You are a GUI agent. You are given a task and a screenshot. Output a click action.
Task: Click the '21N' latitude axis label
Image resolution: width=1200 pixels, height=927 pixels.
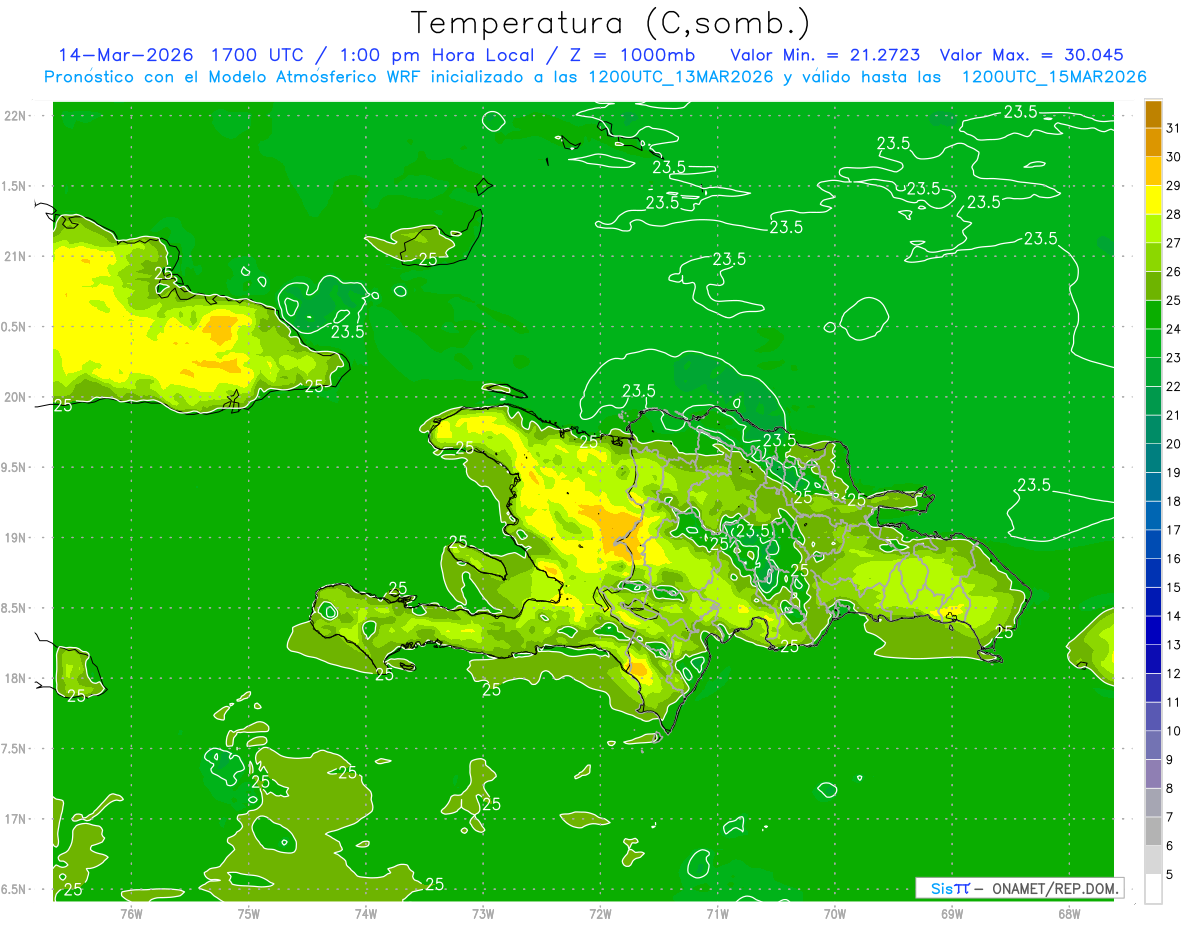click(x=15, y=256)
